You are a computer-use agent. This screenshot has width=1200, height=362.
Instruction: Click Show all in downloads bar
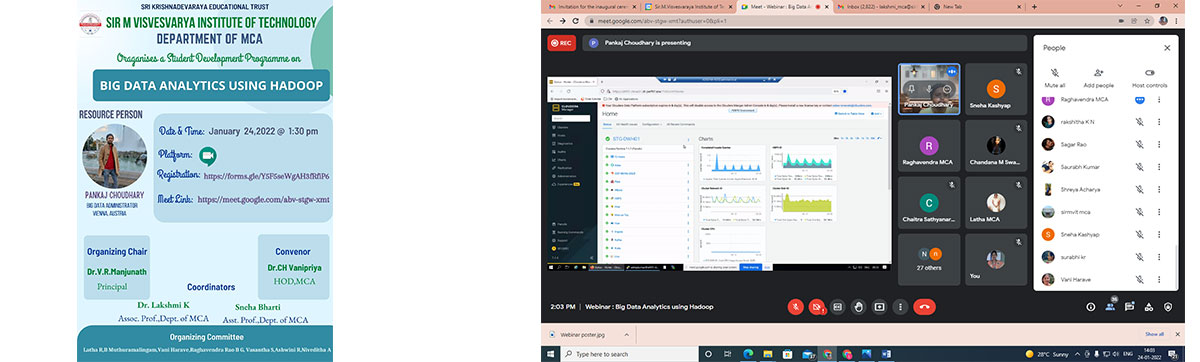point(1155,334)
